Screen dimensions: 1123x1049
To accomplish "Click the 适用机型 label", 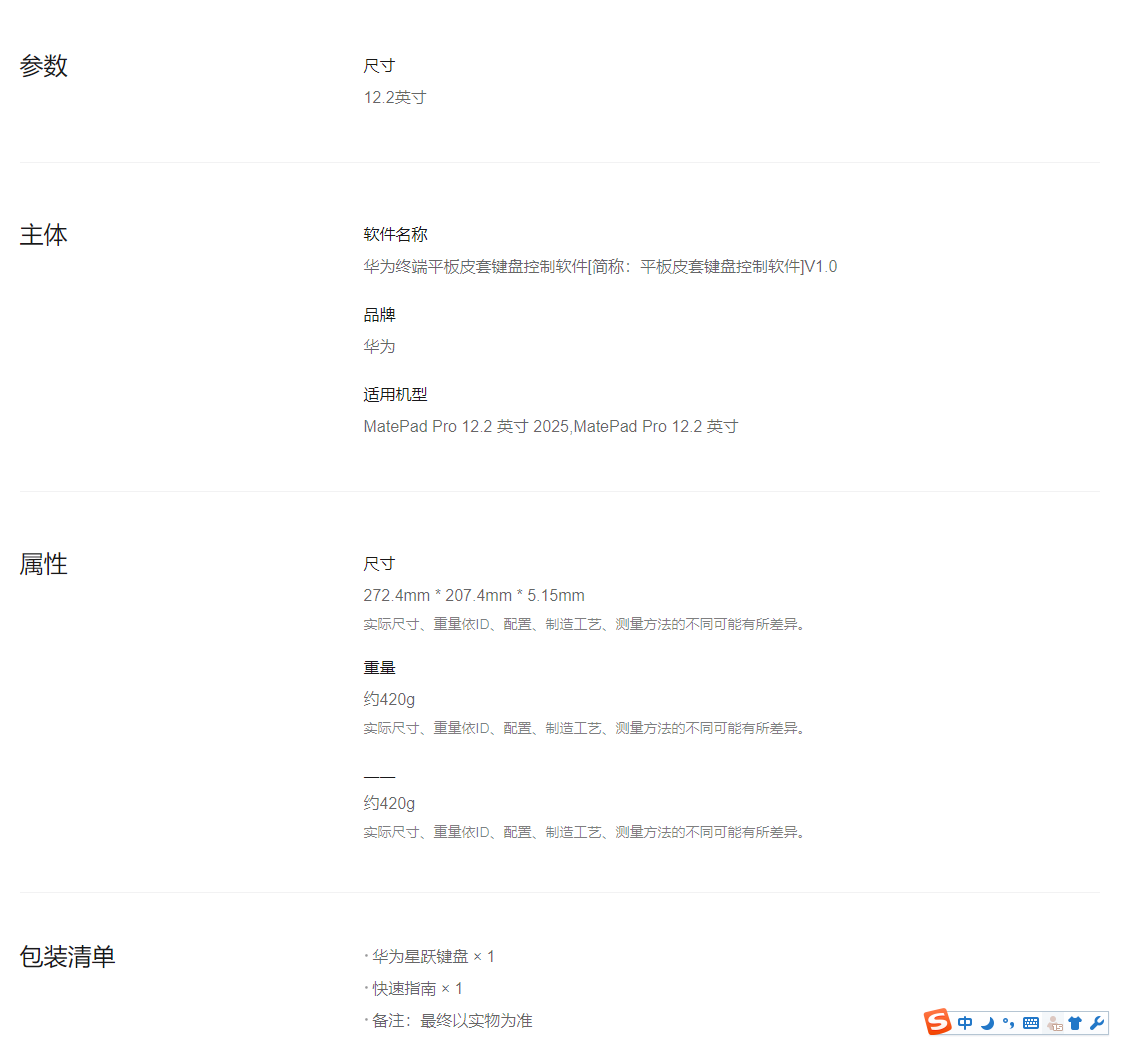I will (395, 395).
